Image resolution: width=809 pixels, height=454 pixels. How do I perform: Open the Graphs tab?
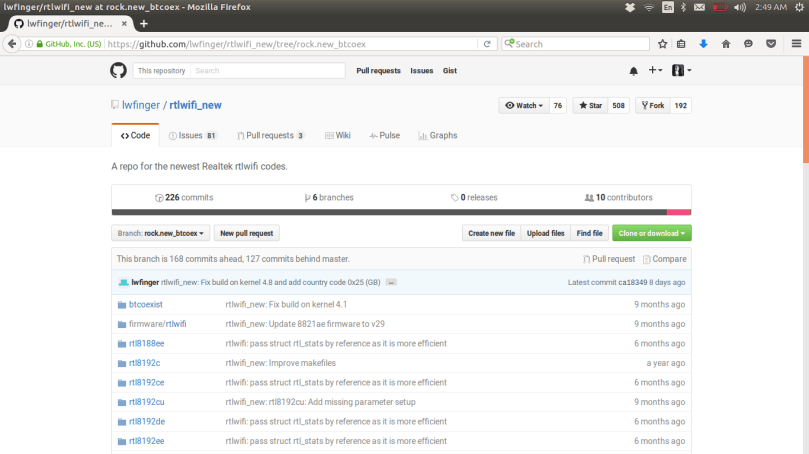coord(438,135)
